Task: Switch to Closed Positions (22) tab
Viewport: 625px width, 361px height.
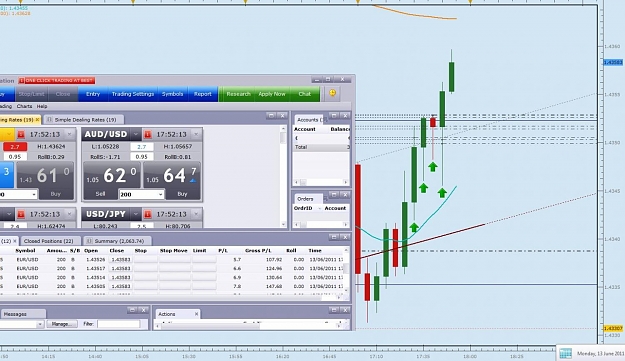Action: [x=48, y=241]
